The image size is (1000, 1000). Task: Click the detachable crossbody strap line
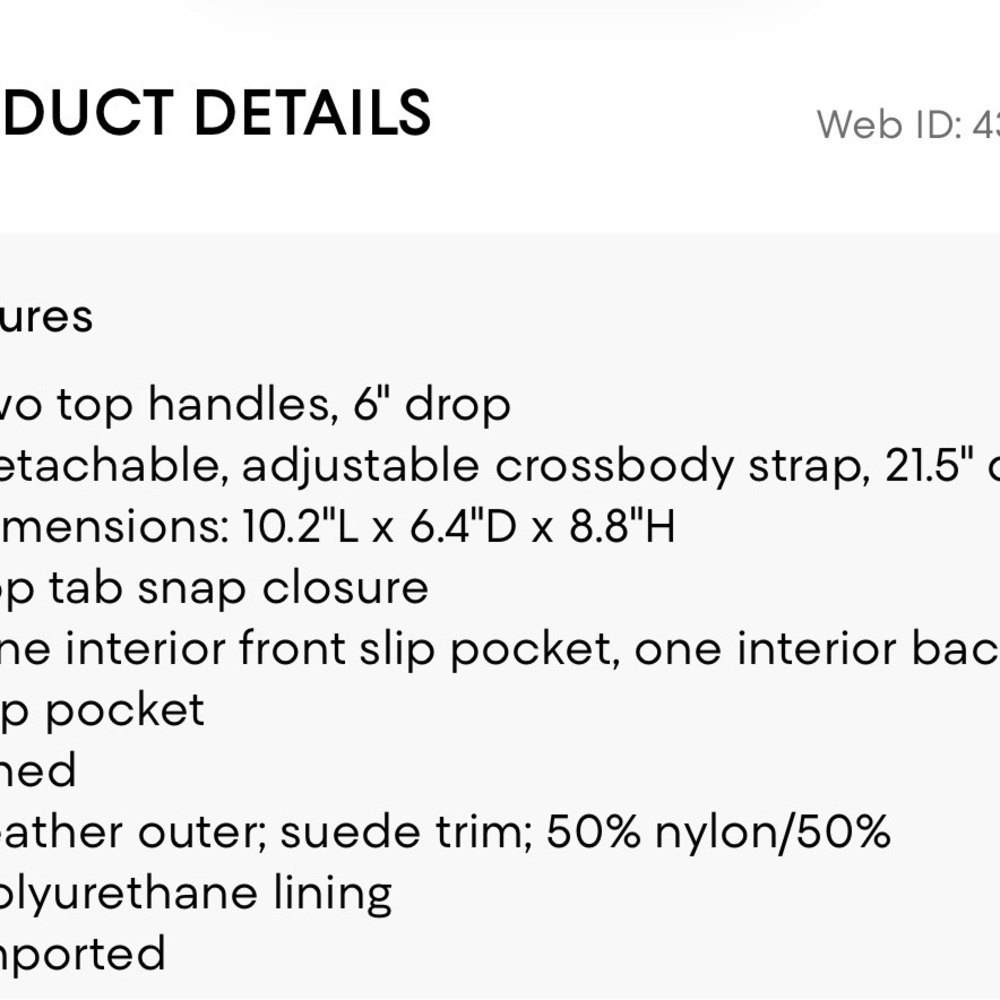(500, 466)
